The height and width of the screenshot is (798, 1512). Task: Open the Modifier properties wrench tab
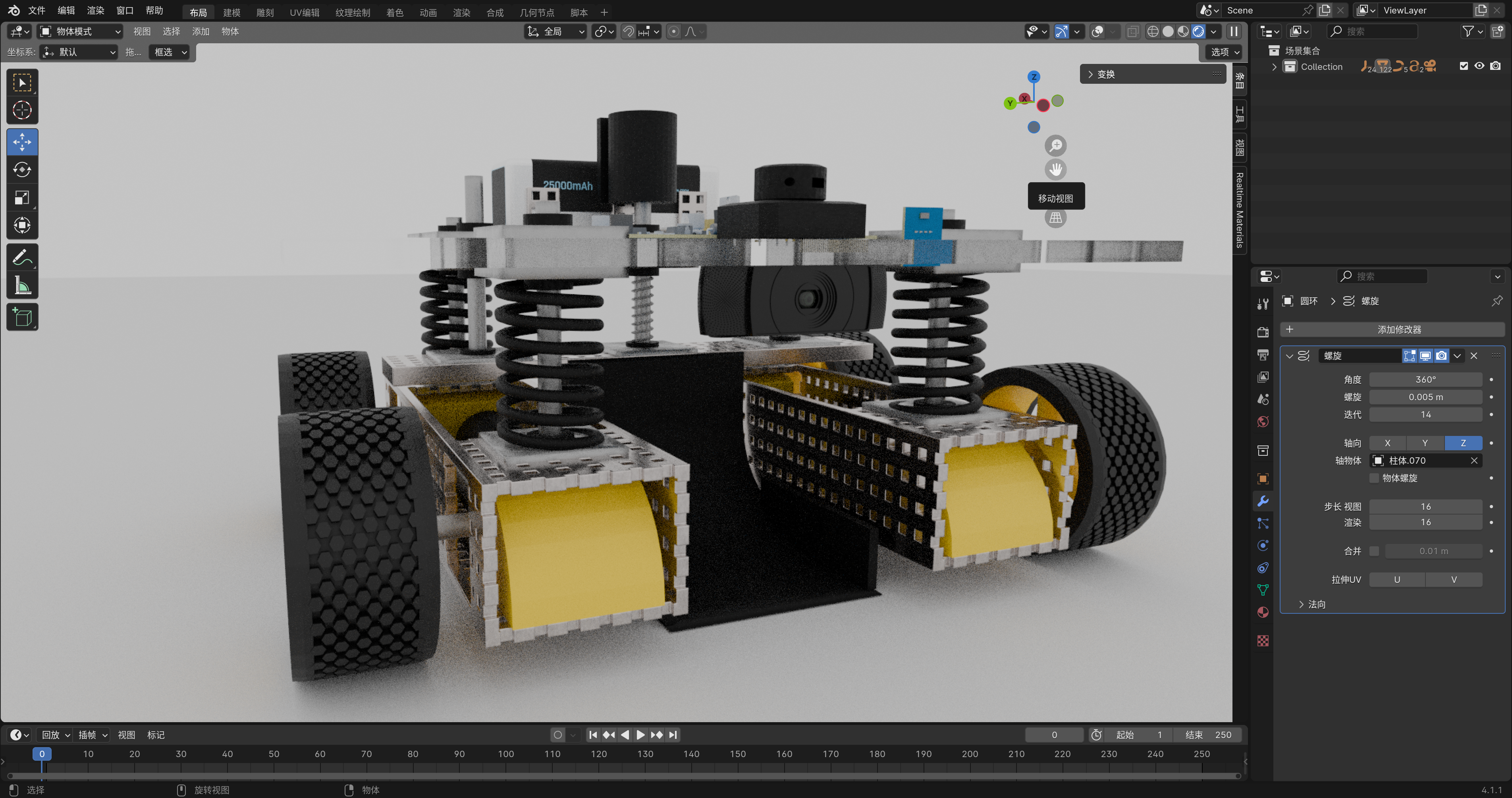point(1263,501)
